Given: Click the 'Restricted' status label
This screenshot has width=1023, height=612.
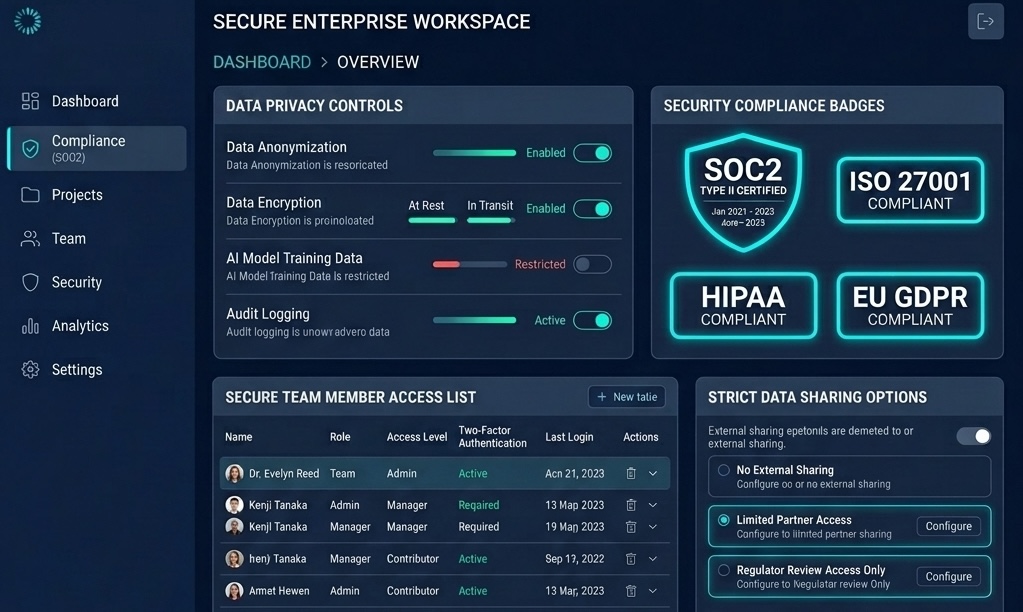Looking at the screenshot, I should 540,264.
